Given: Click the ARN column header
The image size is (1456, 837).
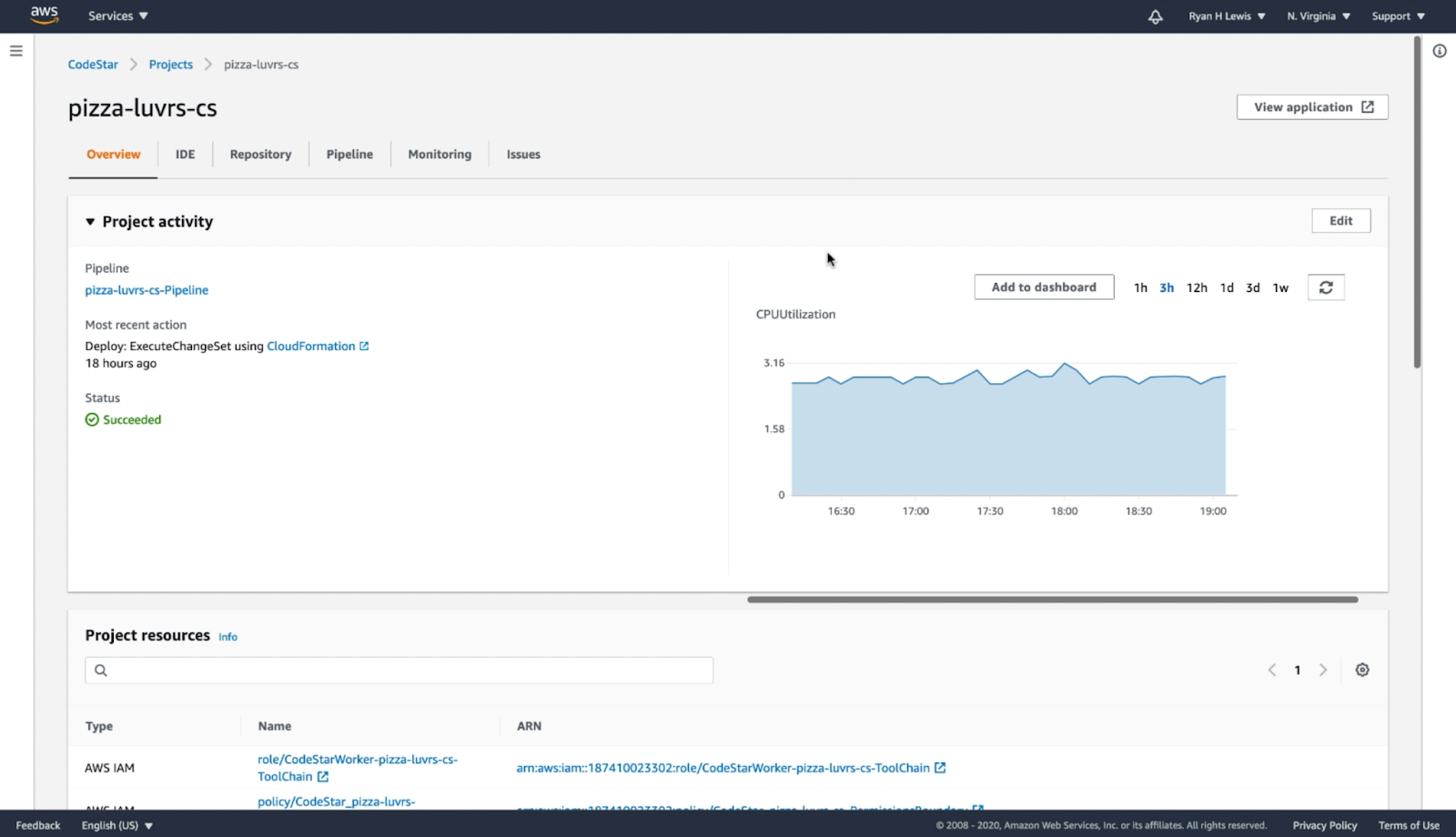Looking at the screenshot, I should click(x=529, y=726).
